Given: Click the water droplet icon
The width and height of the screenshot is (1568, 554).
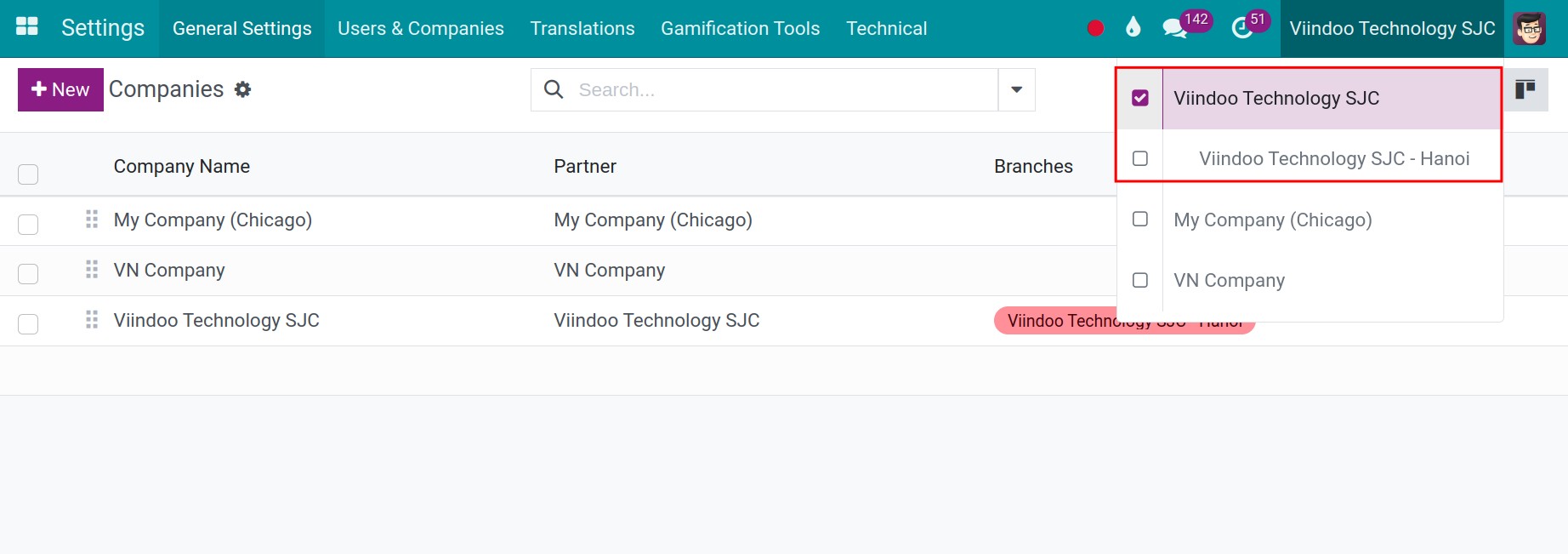Looking at the screenshot, I should [1133, 27].
